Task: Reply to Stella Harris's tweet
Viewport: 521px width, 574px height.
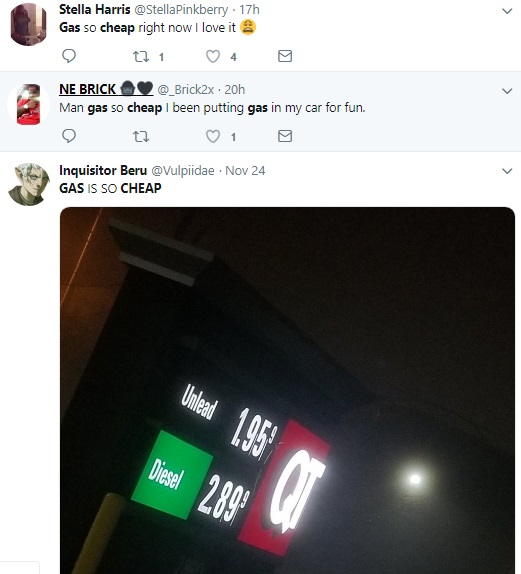Action: [x=69, y=56]
